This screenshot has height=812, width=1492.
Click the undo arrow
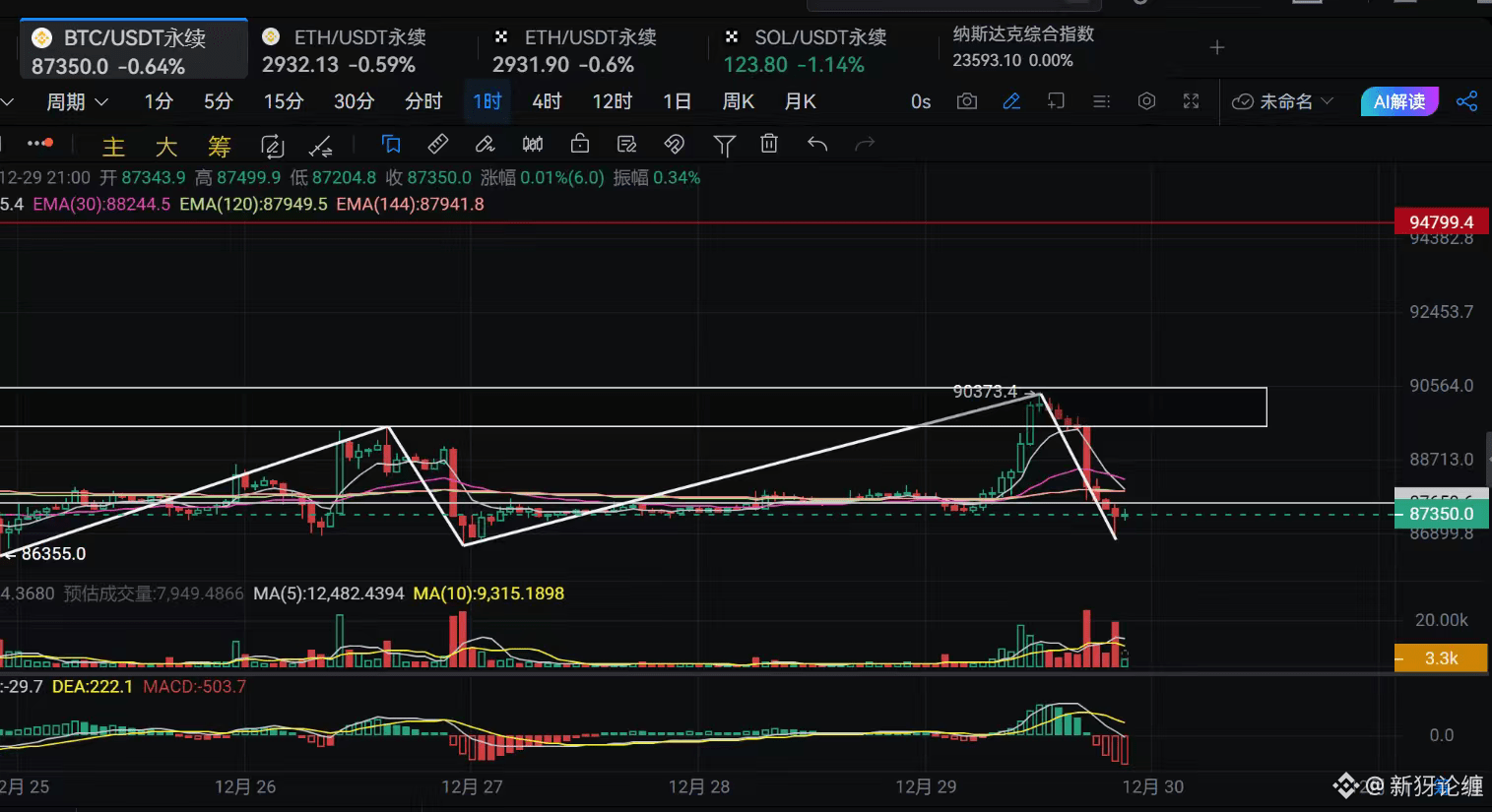coord(817,145)
